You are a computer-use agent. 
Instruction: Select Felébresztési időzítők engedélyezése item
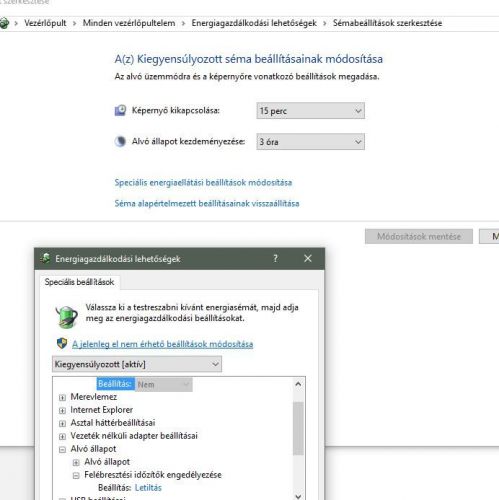153,475
